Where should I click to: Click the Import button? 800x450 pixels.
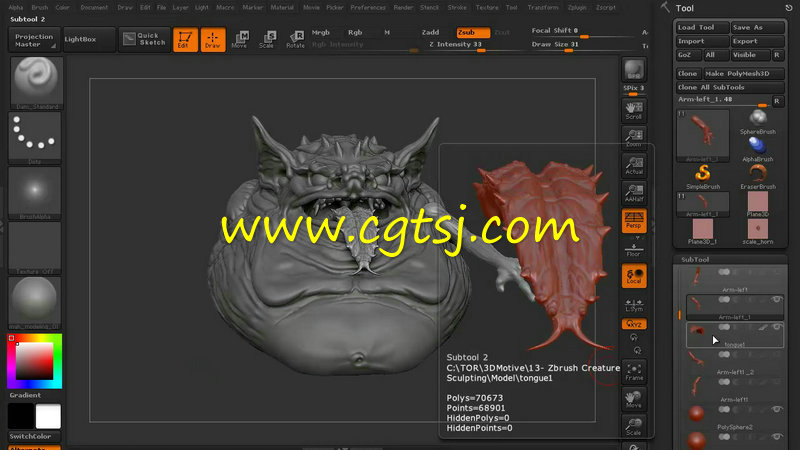[x=702, y=41]
